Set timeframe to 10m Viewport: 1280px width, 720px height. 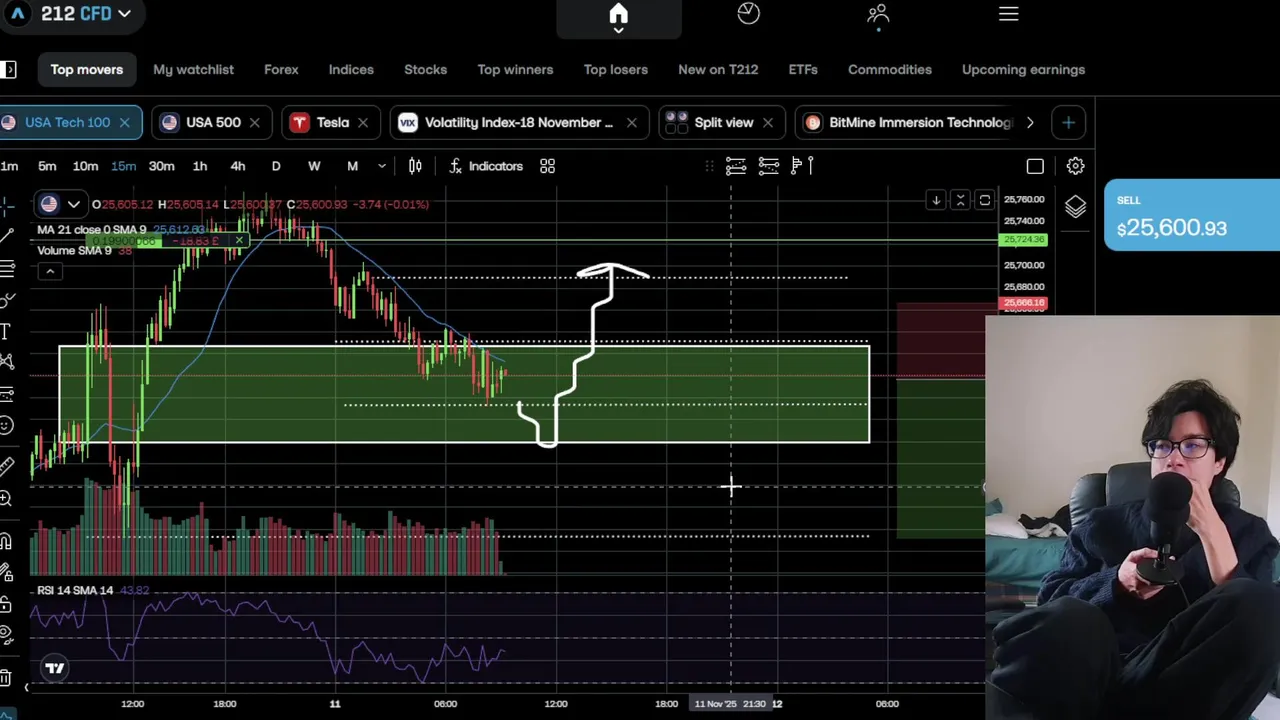[85, 166]
